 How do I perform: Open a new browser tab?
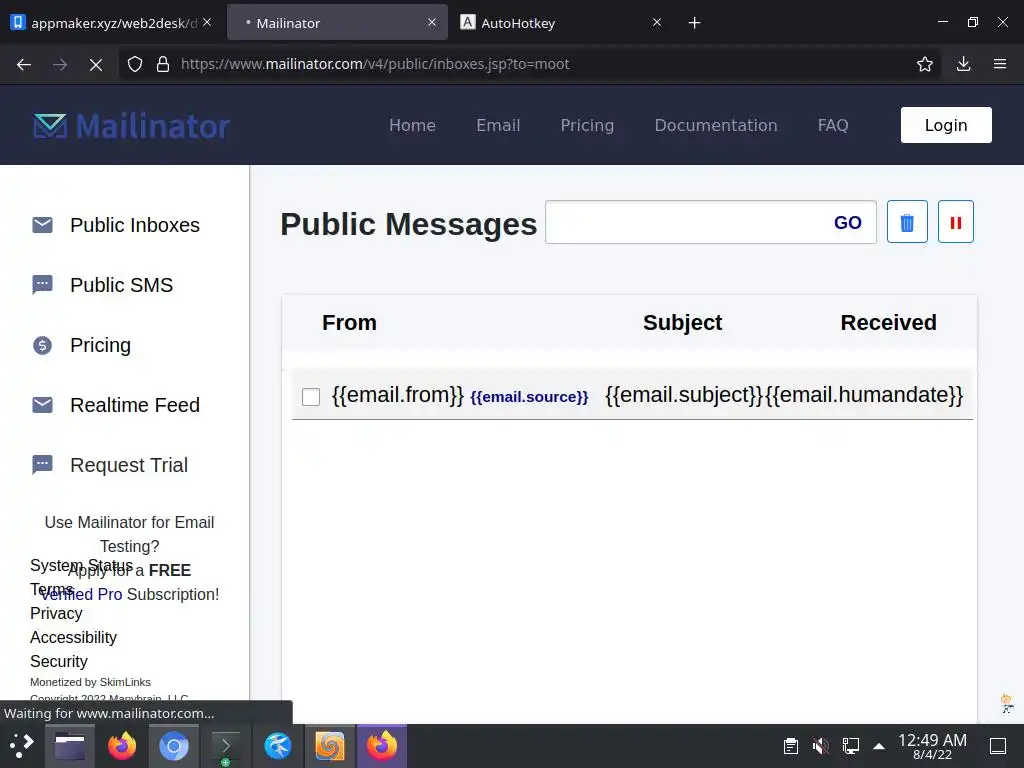[694, 23]
